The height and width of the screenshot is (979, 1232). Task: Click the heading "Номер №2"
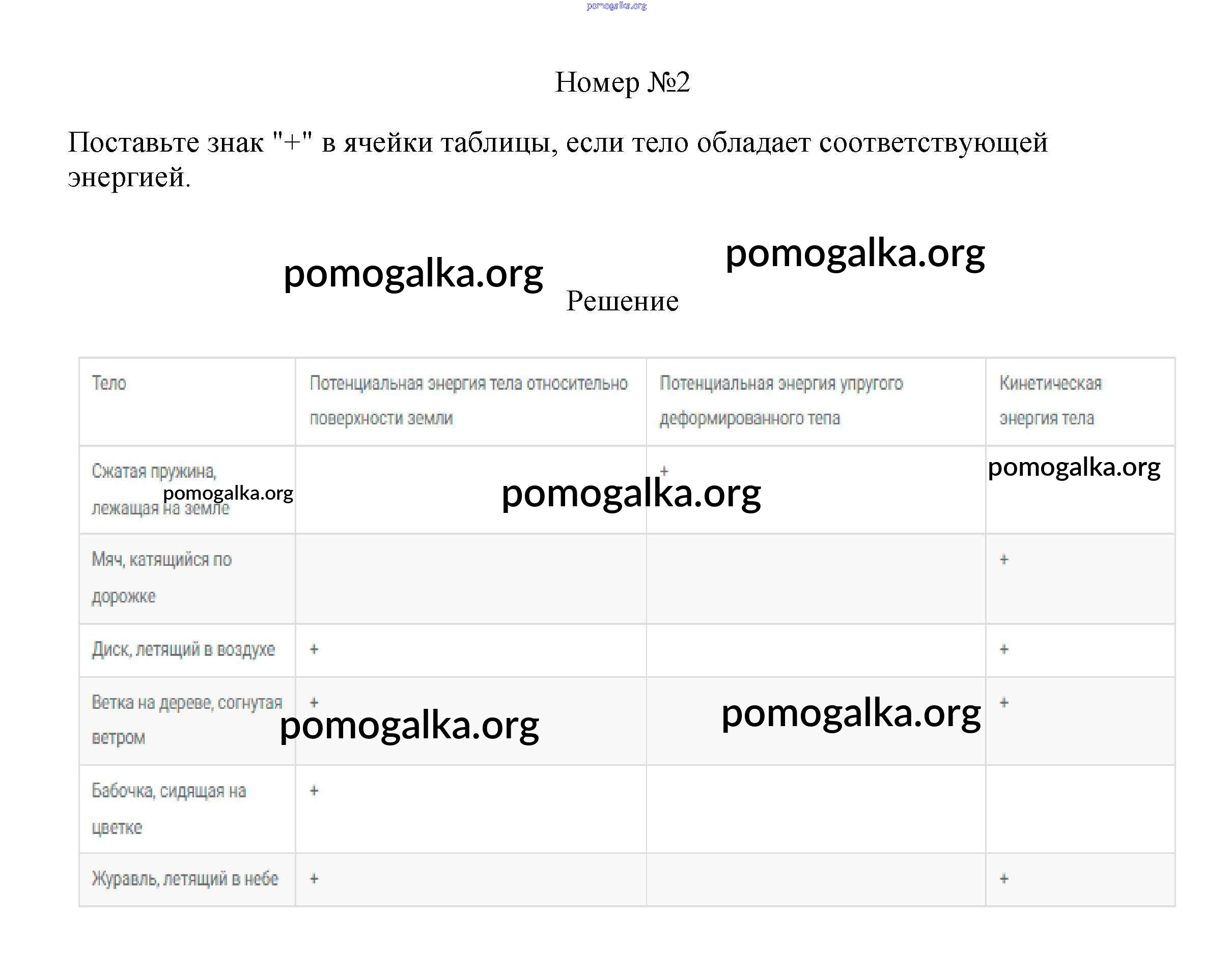(622, 82)
